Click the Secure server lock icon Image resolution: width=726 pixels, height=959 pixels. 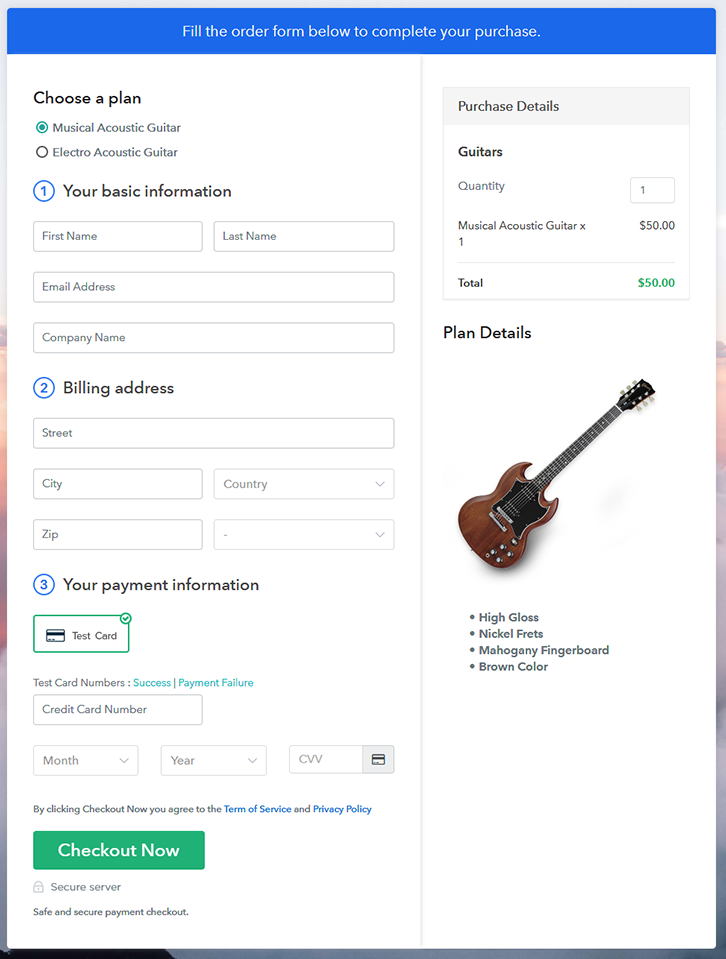tap(39, 887)
